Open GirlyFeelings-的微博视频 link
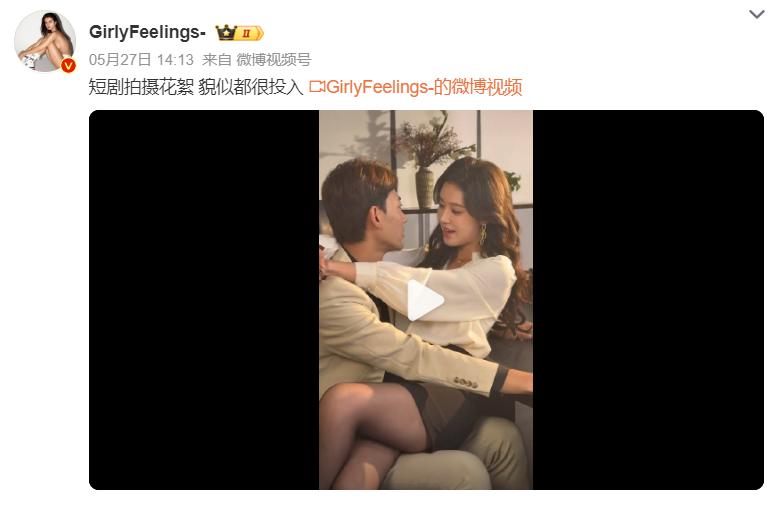Viewport: 777px width, 505px height. point(424,87)
